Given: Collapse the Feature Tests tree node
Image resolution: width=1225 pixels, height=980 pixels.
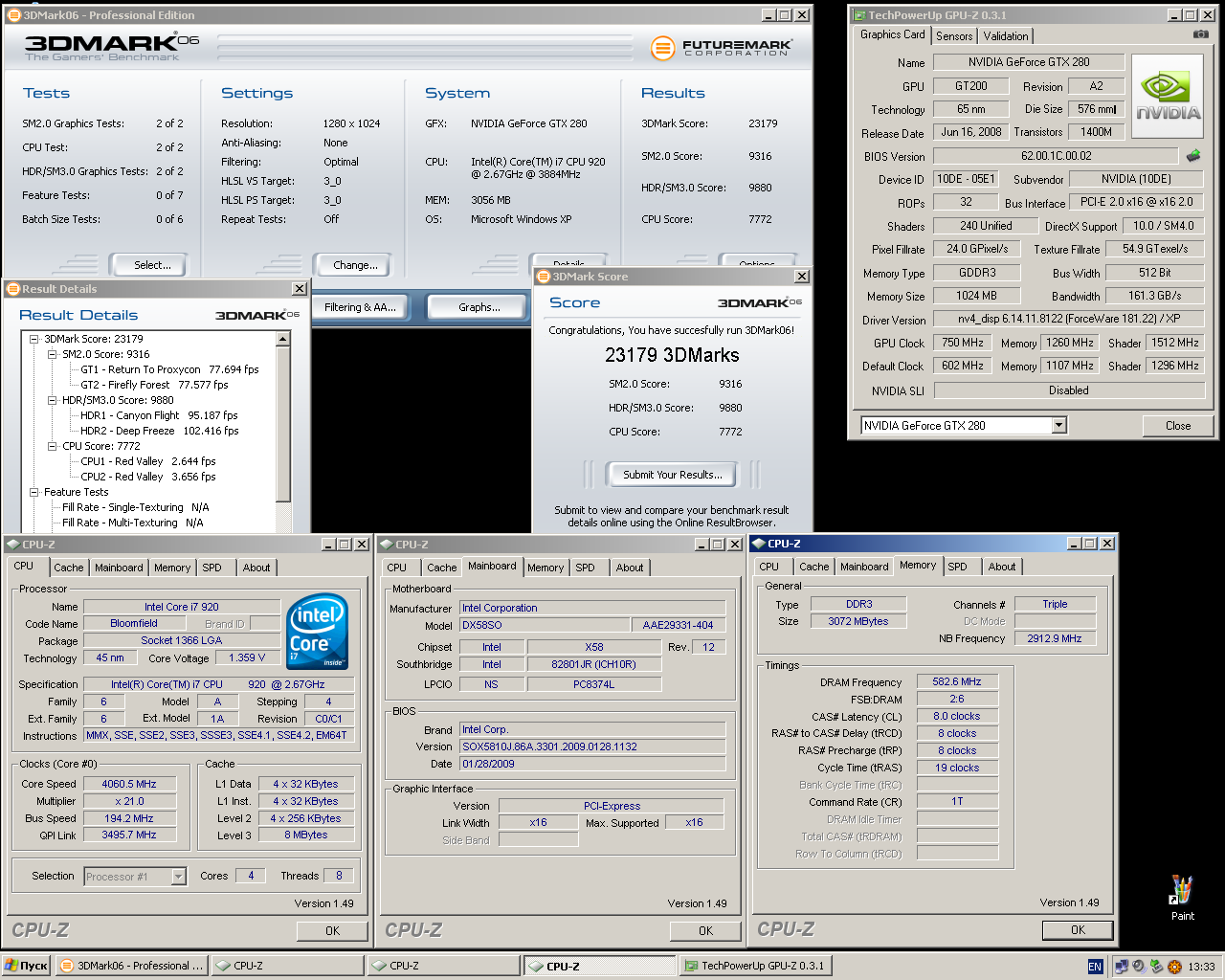Looking at the screenshot, I should pyautogui.click(x=33, y=492).
